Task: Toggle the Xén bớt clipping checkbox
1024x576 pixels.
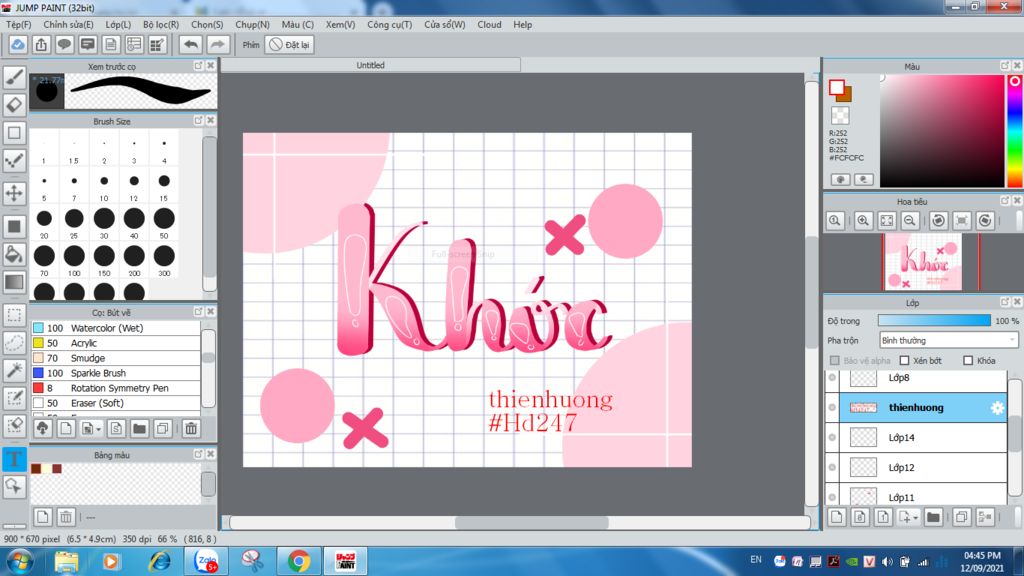Action: [x=904, y=360]
